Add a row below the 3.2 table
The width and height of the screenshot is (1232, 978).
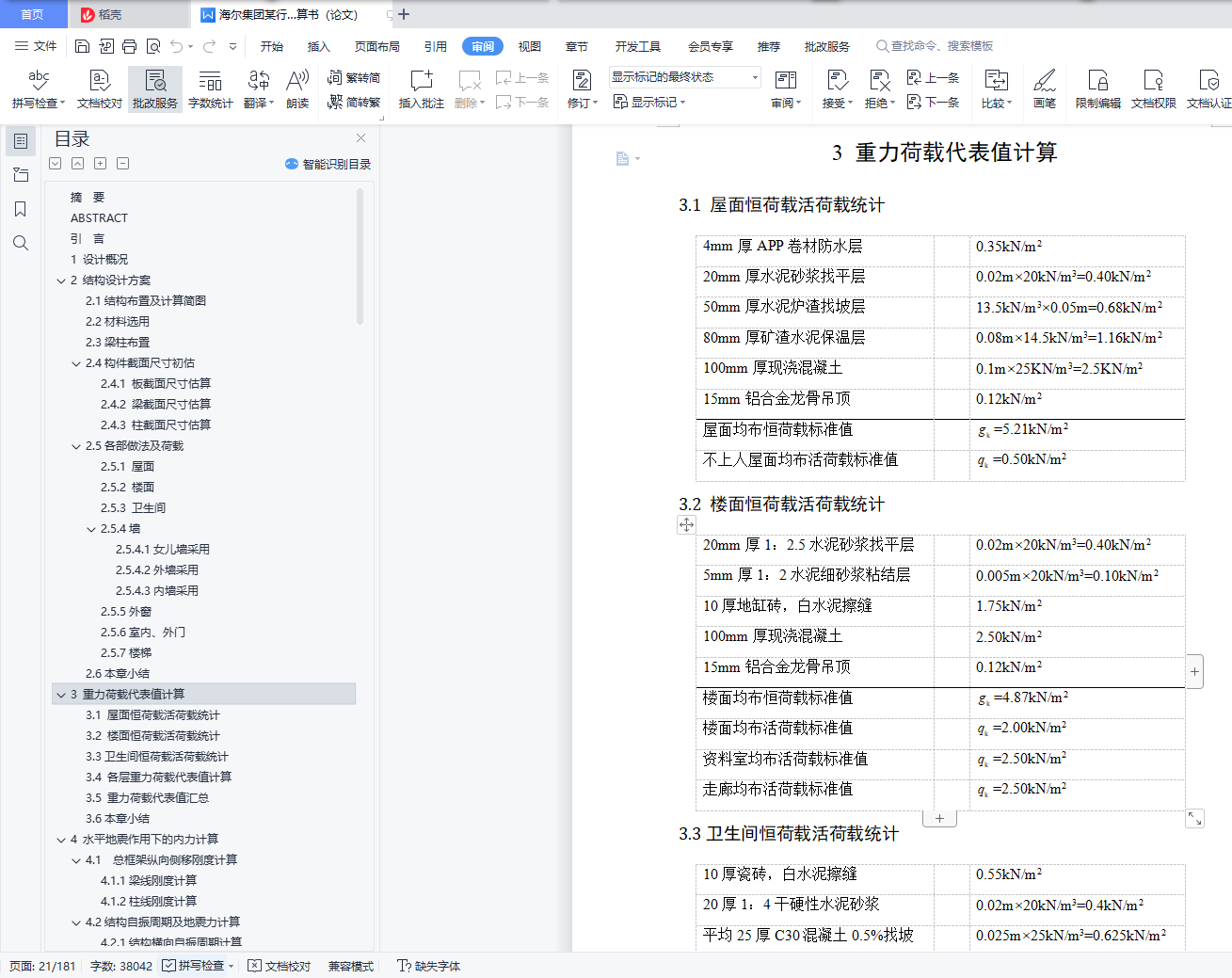click(x=939, y=819)
